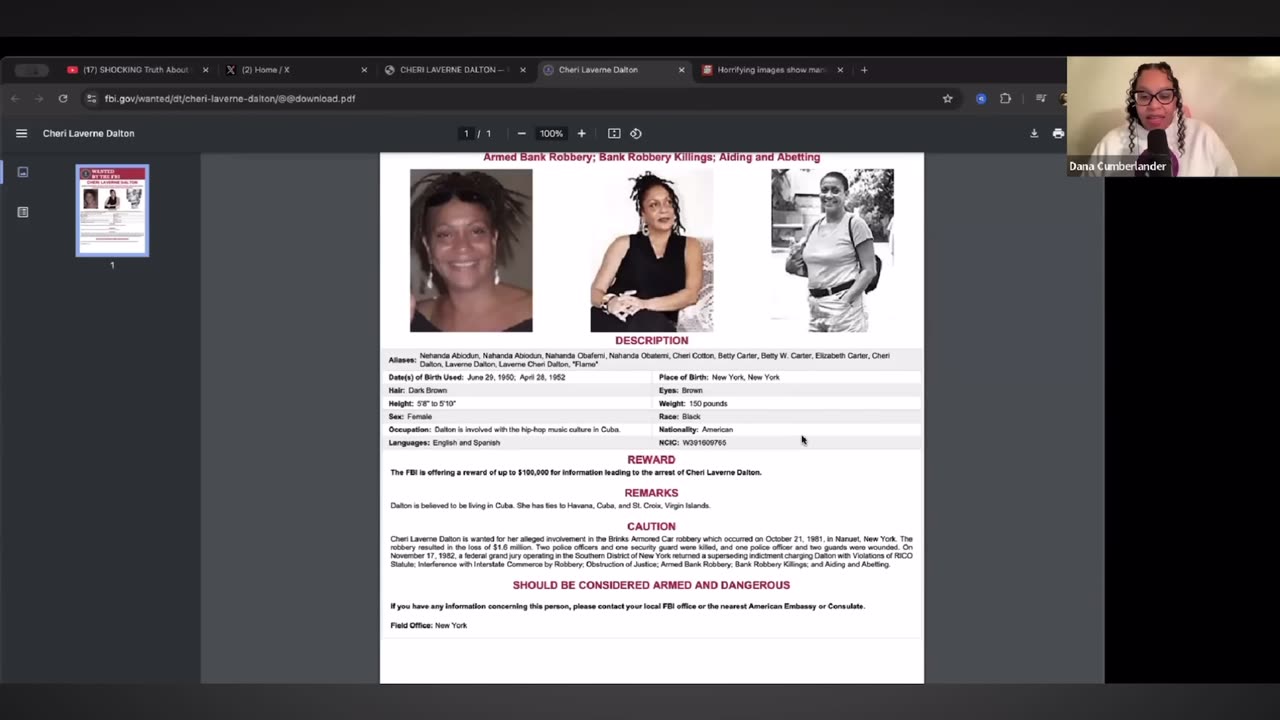Image resolution: width=1280 pixels, height=720 pixels.
Task: Open the media control icon in browser toolbar
Action: click(x=1041, y=98)
